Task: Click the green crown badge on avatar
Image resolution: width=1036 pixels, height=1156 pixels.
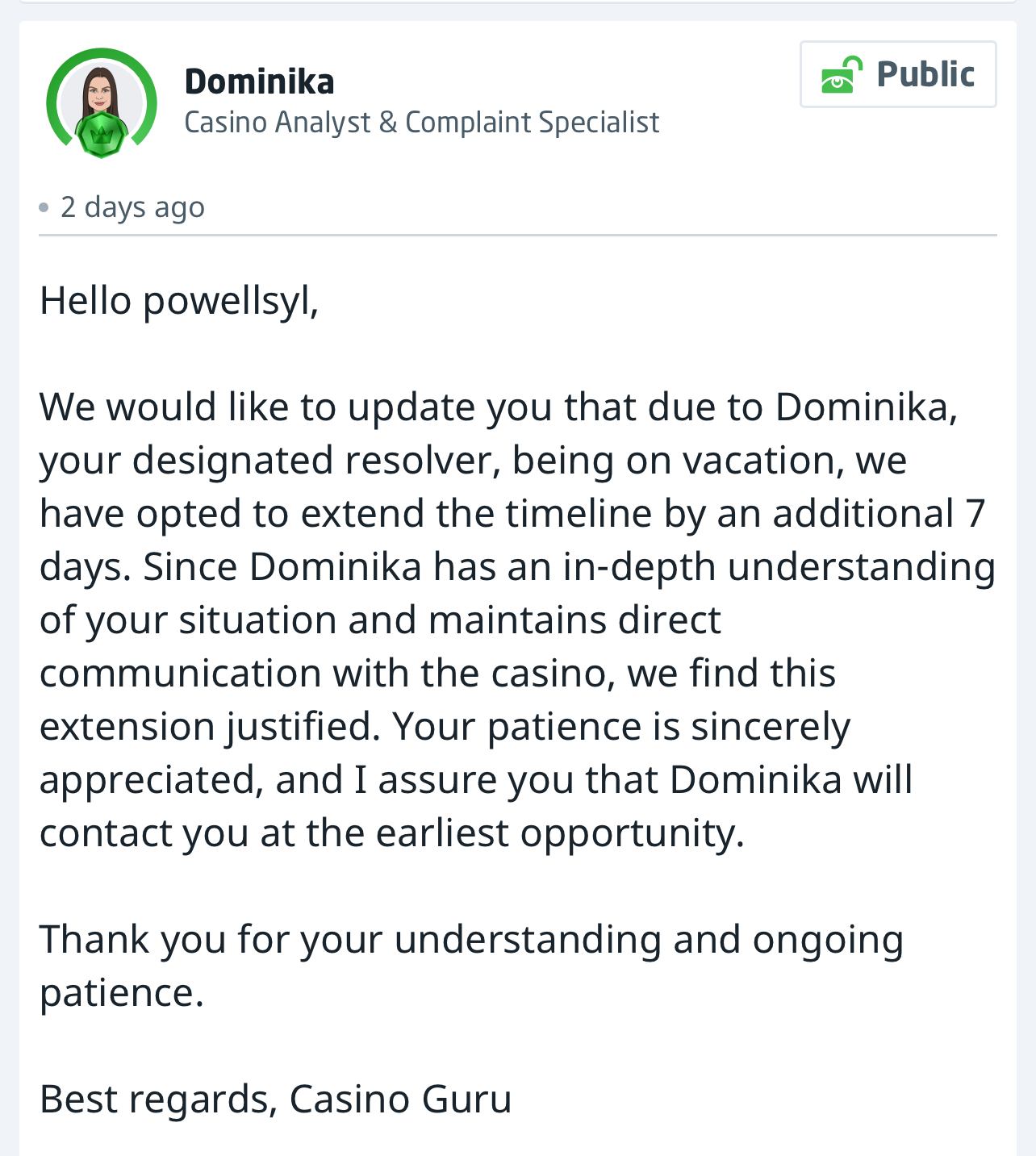Action: (101, 133)
